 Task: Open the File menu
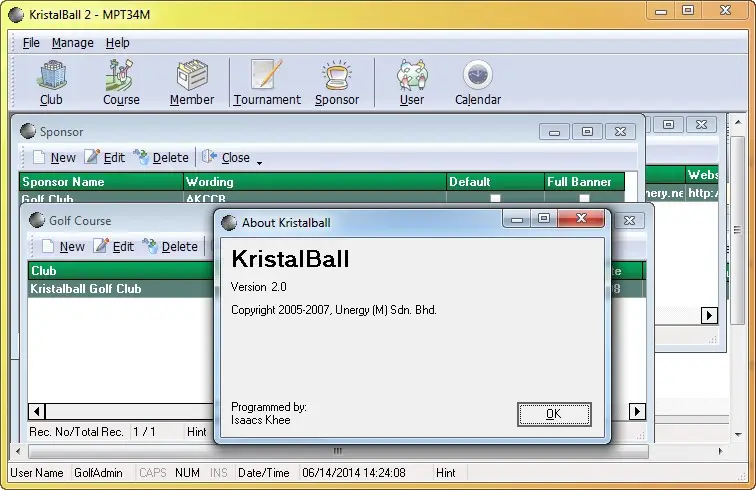[x=31, y=43]
